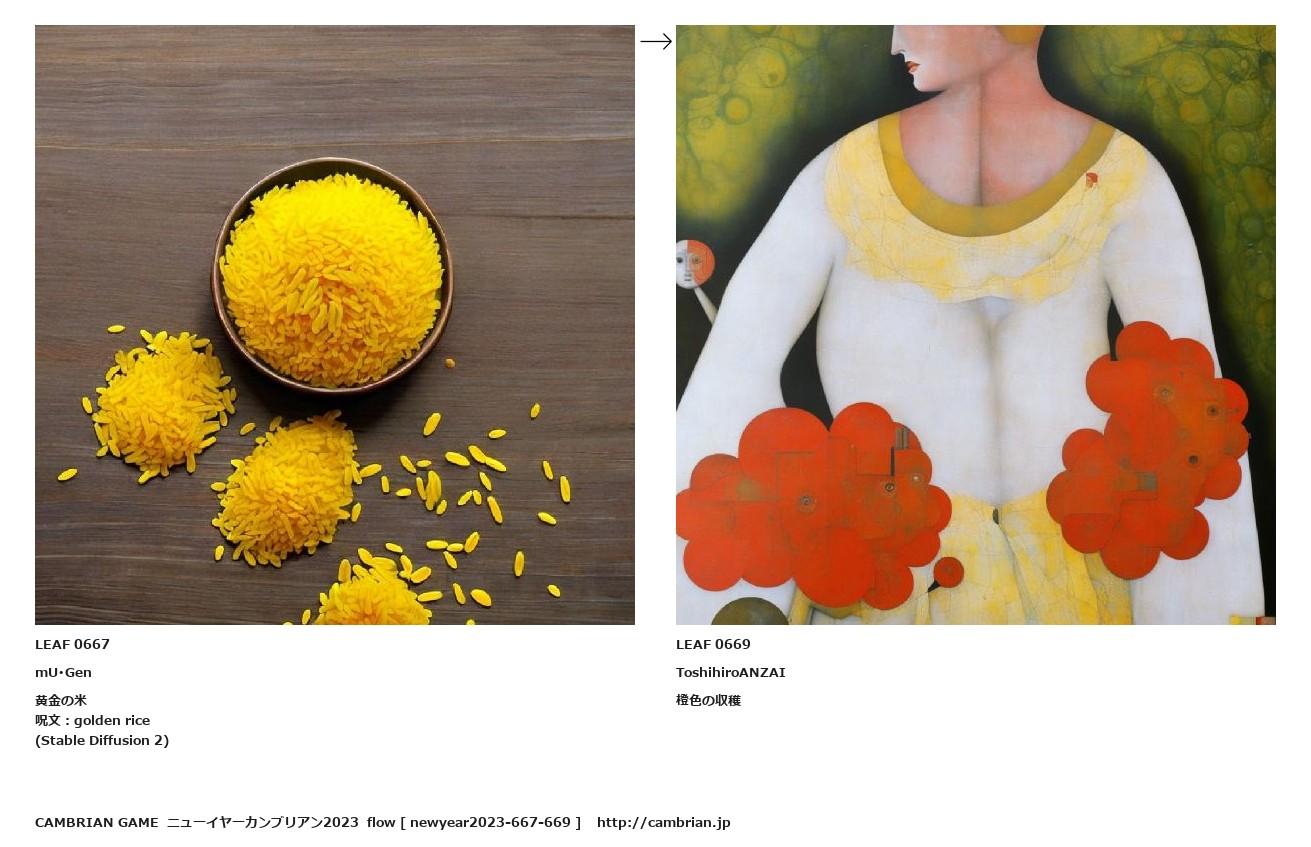The image size is (1311, 847).
Task: Select author name mU·Gen
Action: (x=63, y=673)
